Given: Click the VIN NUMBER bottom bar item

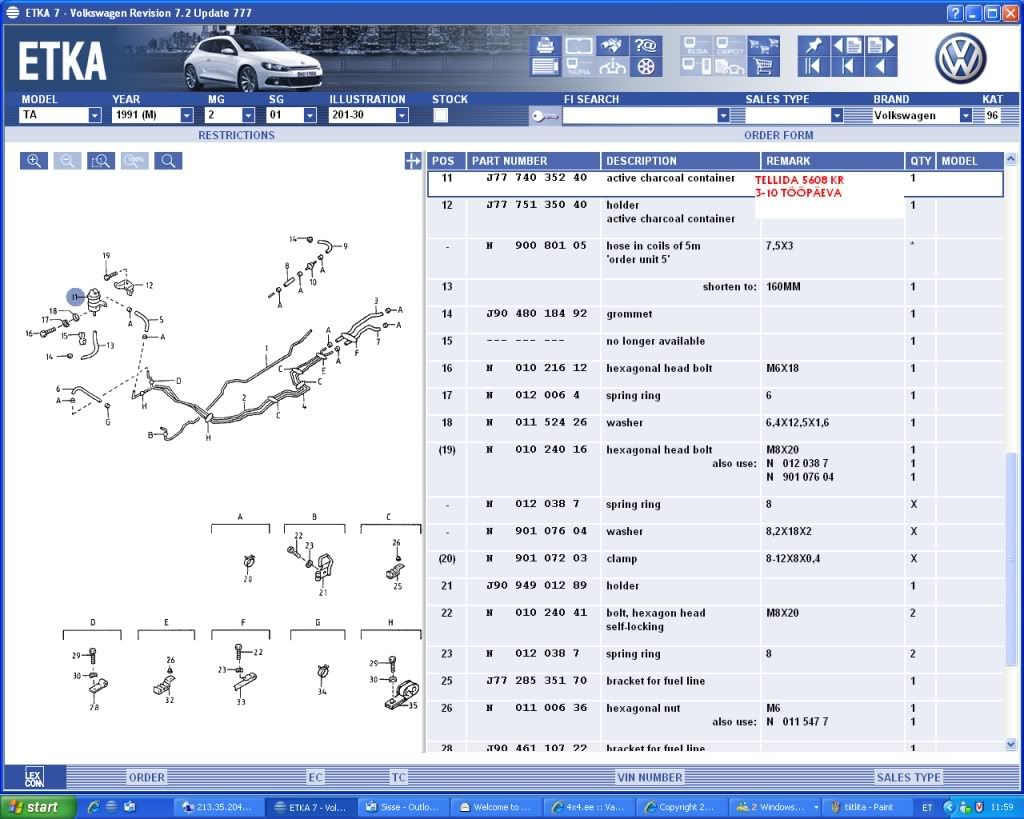Looking at the screenshot, I should pyautogui.click(x=650, y=777).
